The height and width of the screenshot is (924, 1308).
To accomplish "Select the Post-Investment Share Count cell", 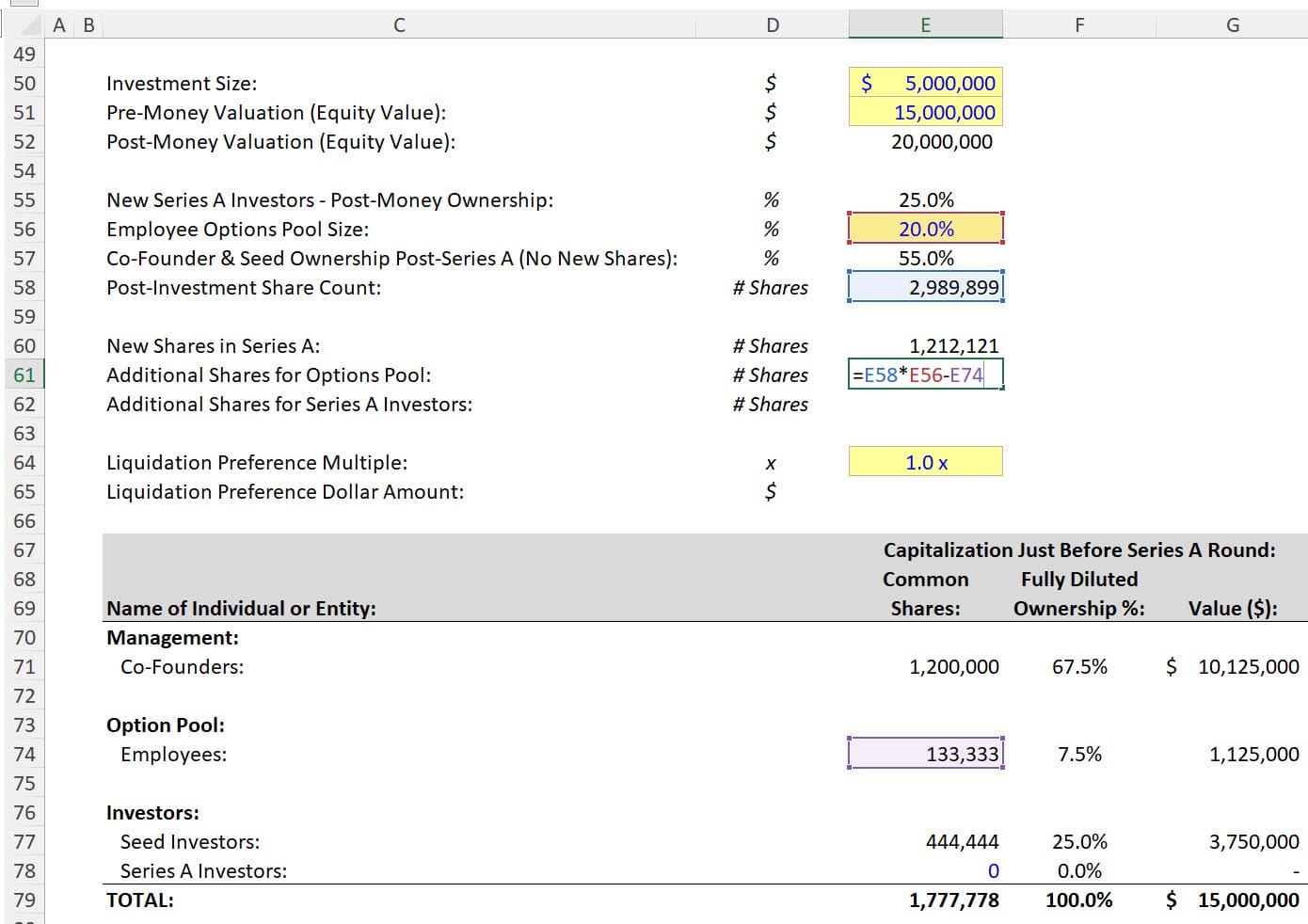I will pyautogui.click(x=925, y=287).
